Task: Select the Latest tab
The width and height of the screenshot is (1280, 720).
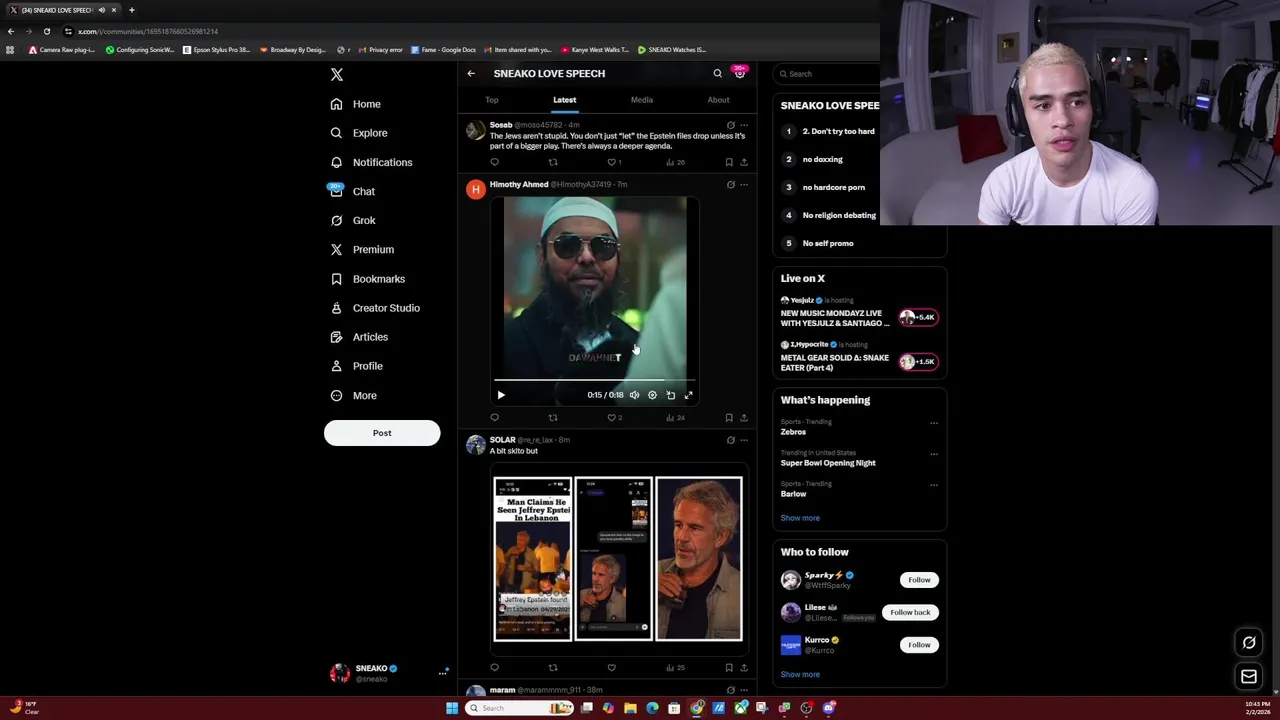Action: [x=565, y=100]
